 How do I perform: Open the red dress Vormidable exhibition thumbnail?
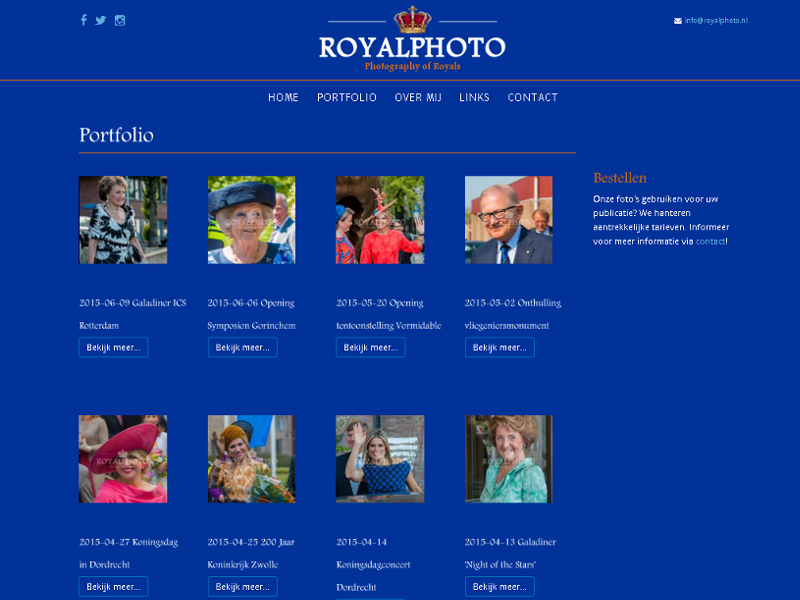coord(380,220)
